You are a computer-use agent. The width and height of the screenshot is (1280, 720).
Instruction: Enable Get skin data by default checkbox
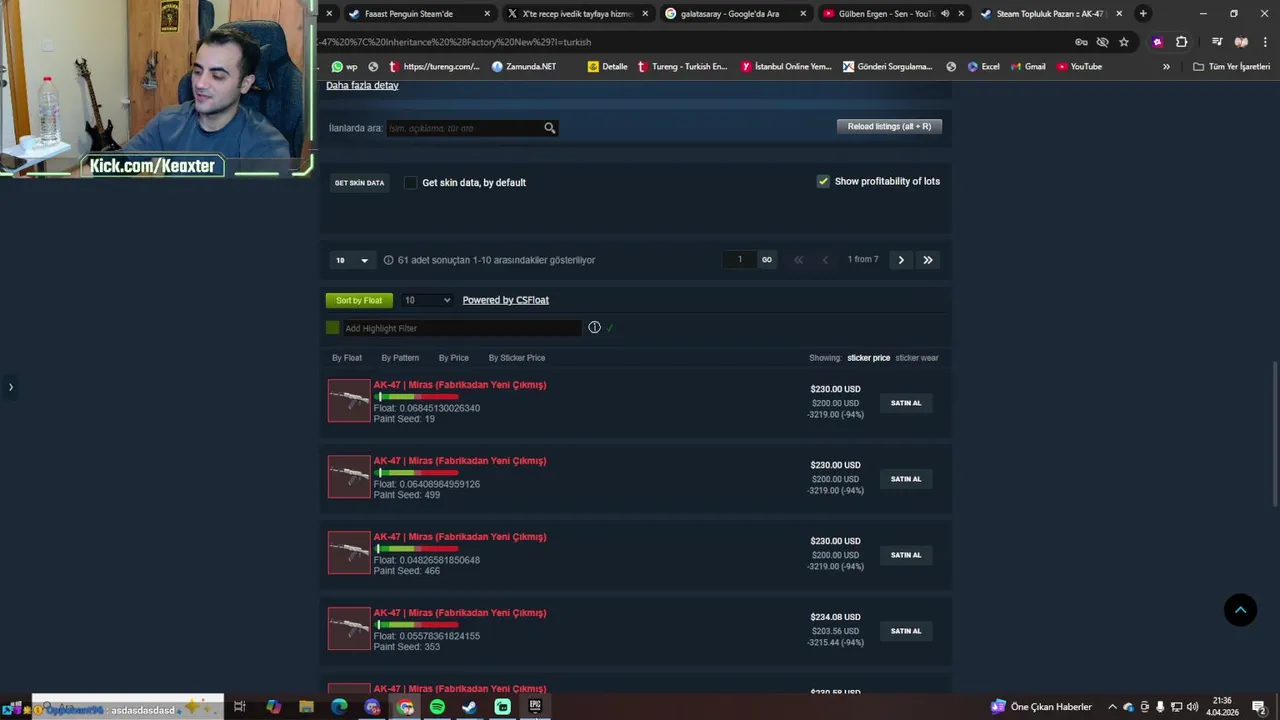pyautogui.click(x=410, y=182)
